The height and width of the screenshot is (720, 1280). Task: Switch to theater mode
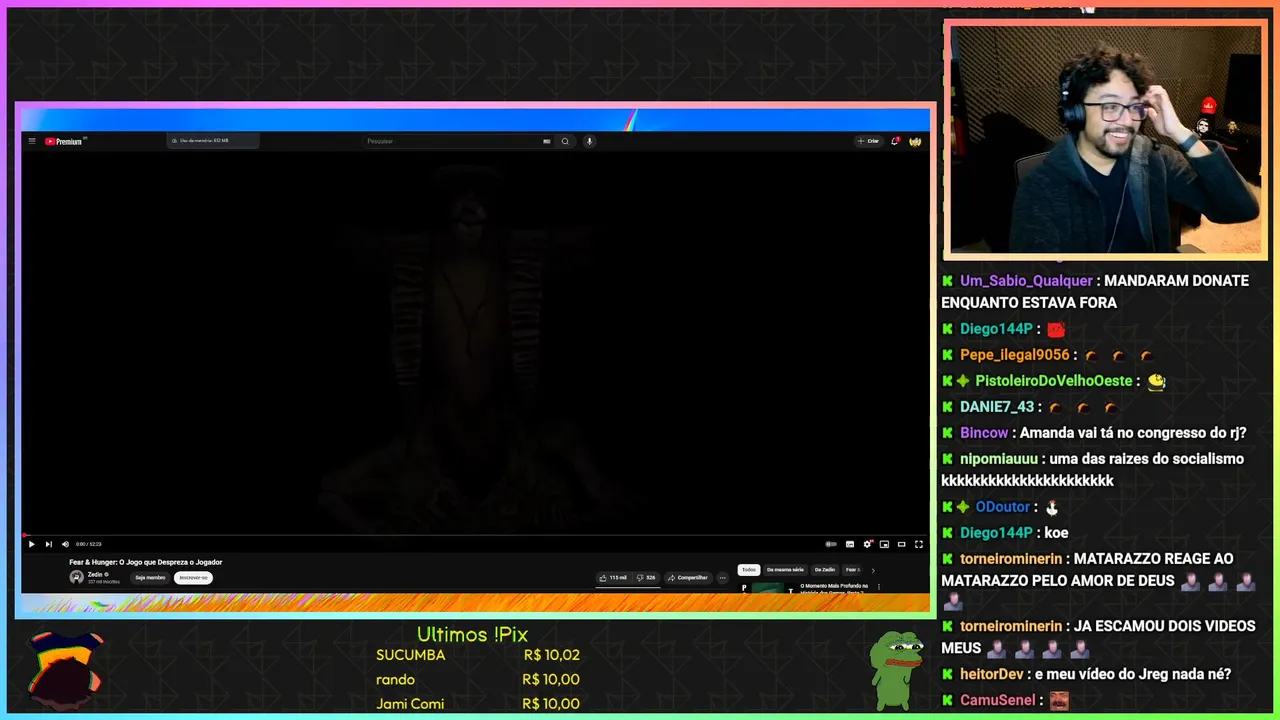point(902,544)
